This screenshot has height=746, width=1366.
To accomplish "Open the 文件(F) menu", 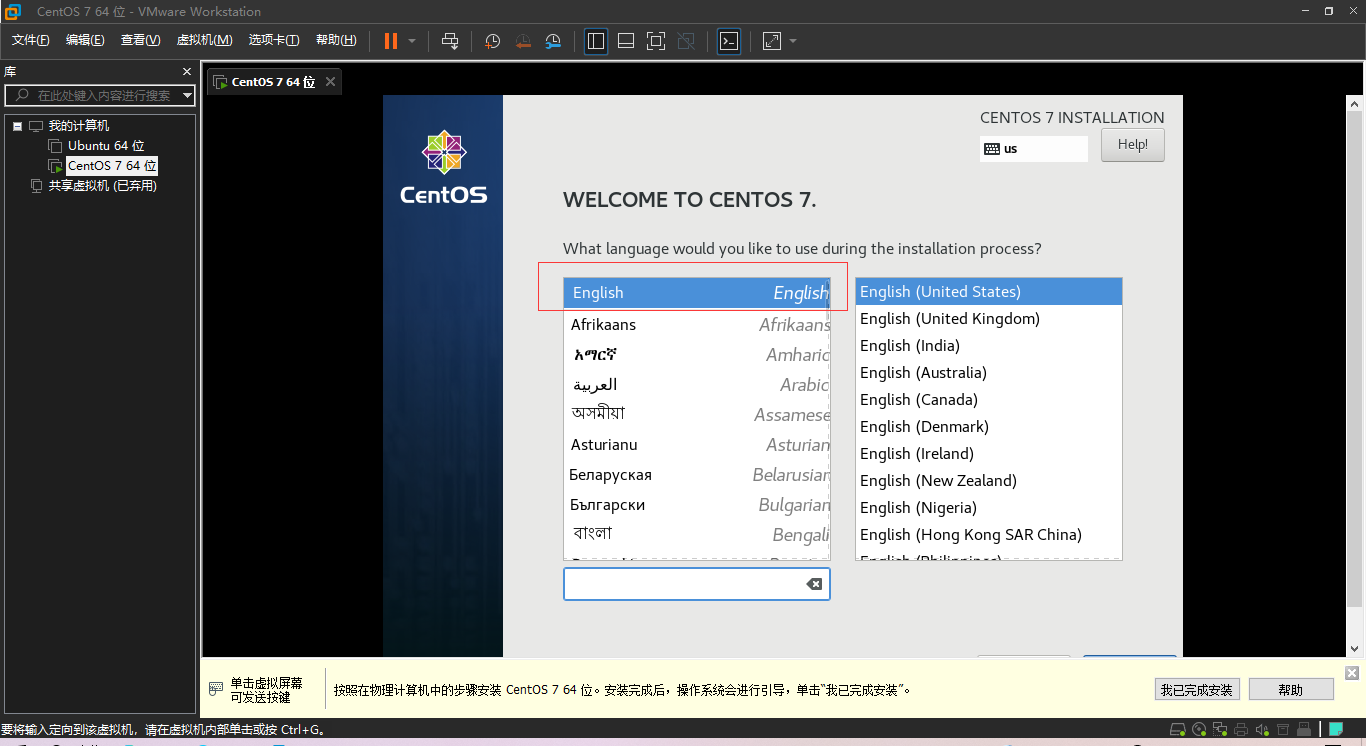I will pos(31,40).
